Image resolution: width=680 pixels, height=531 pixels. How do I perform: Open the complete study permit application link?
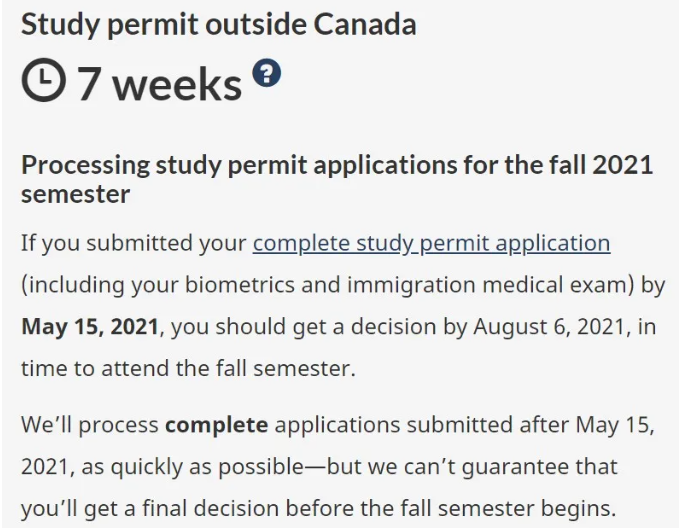coord(432,243)
